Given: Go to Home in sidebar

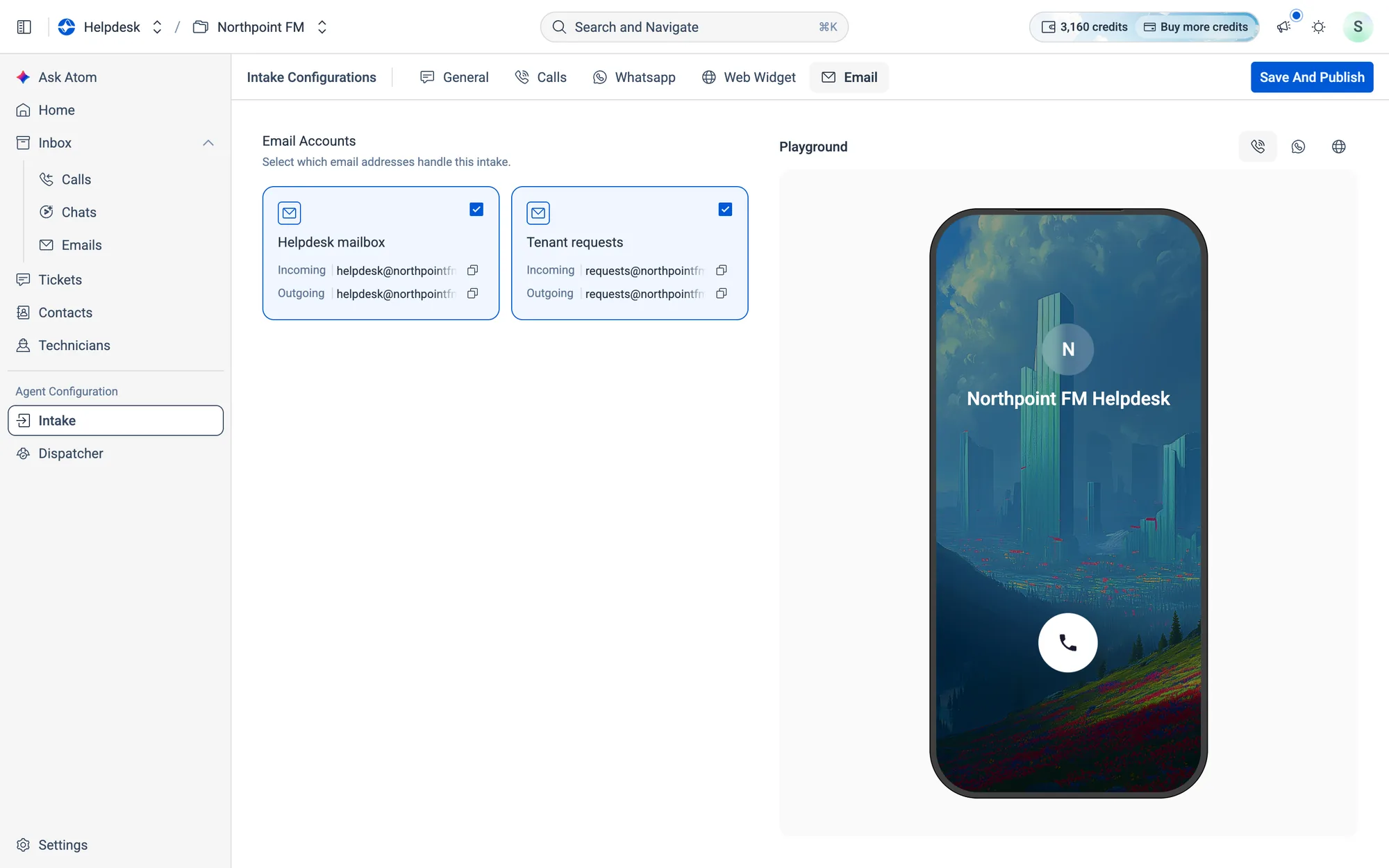Looking at the screenshot, I should click(115, 110).
